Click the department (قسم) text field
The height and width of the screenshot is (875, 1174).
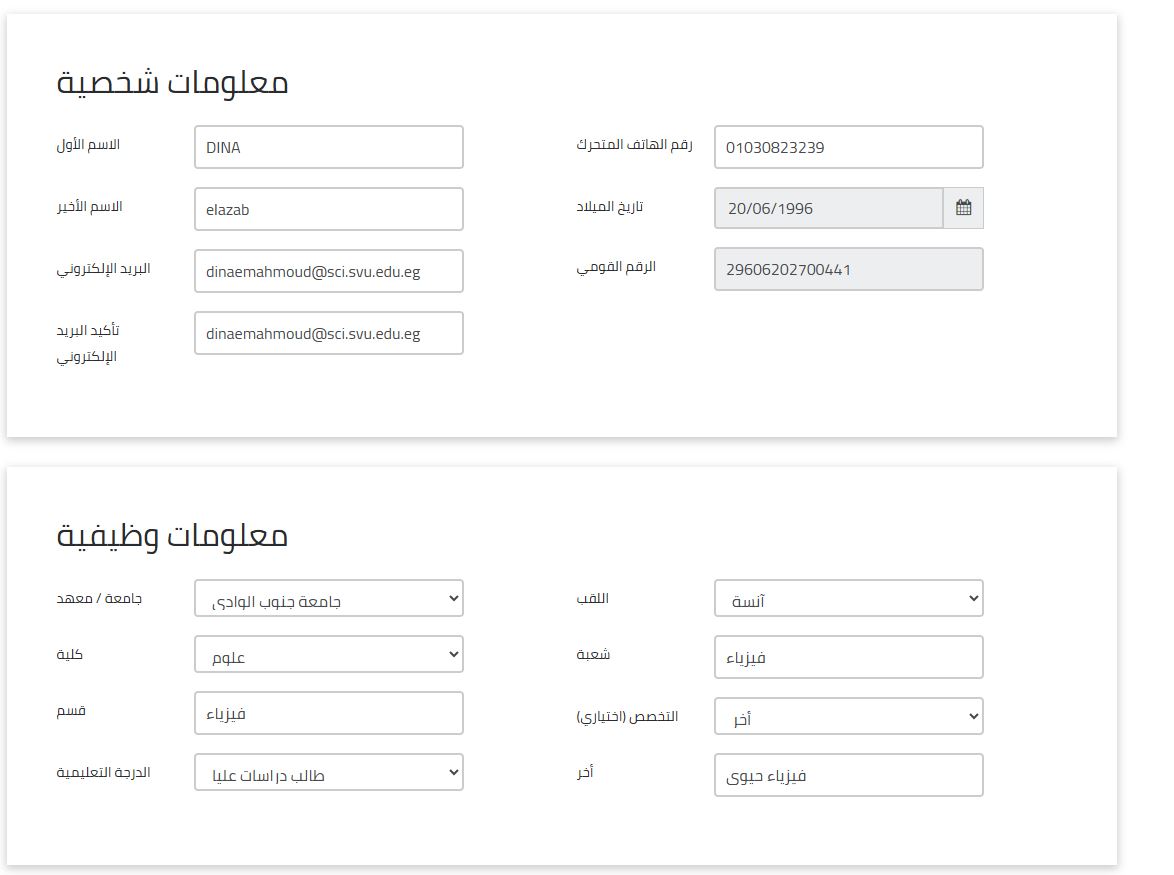328,713
